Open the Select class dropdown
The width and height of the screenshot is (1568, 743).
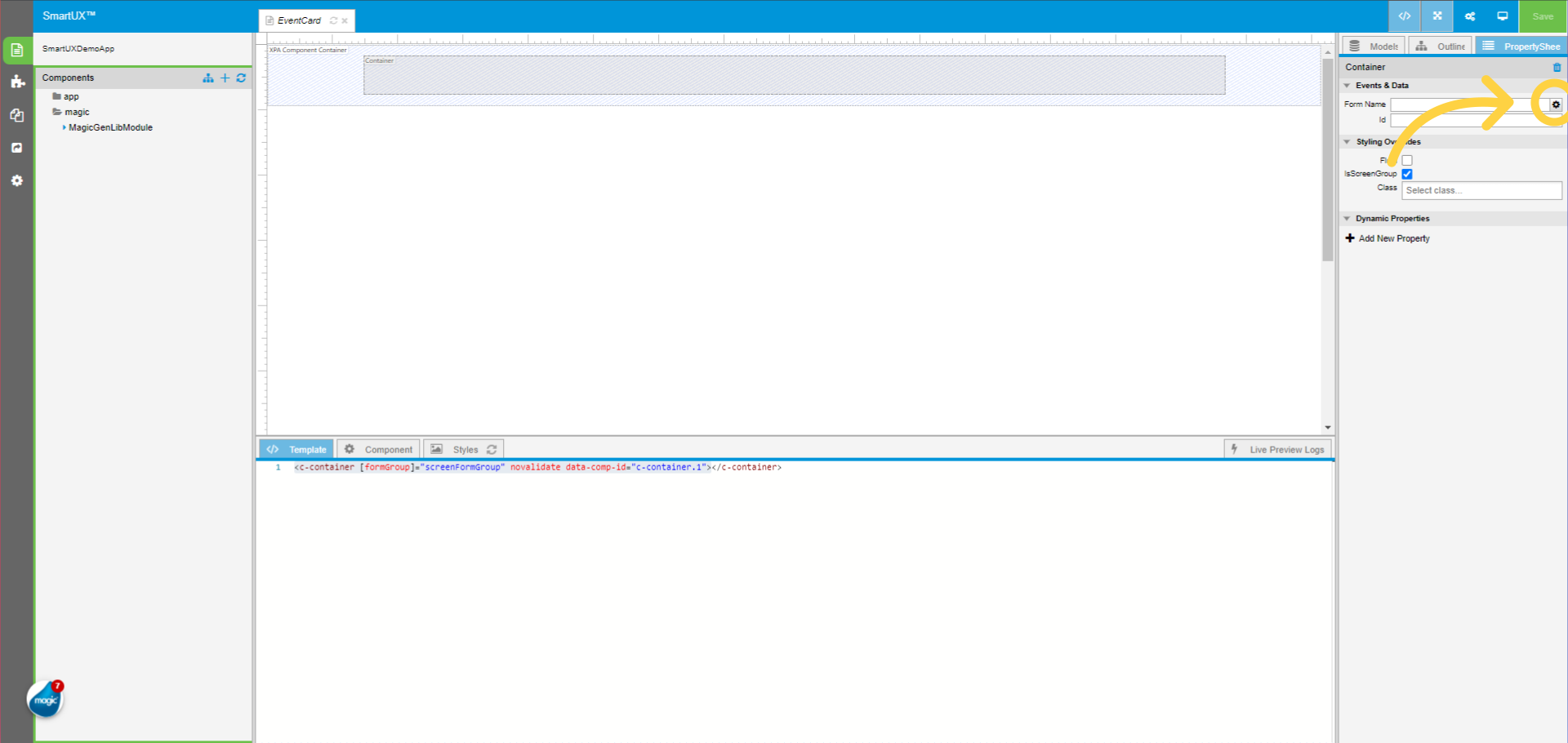1481,190
